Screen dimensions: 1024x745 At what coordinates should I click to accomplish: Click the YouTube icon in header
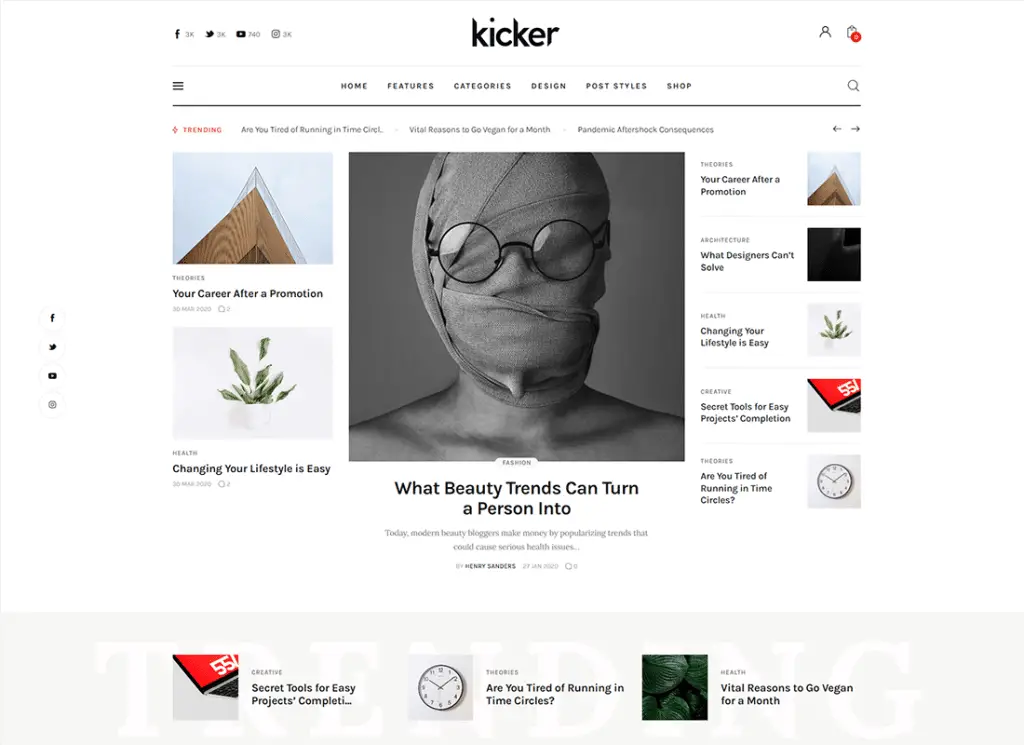[241, 34]
